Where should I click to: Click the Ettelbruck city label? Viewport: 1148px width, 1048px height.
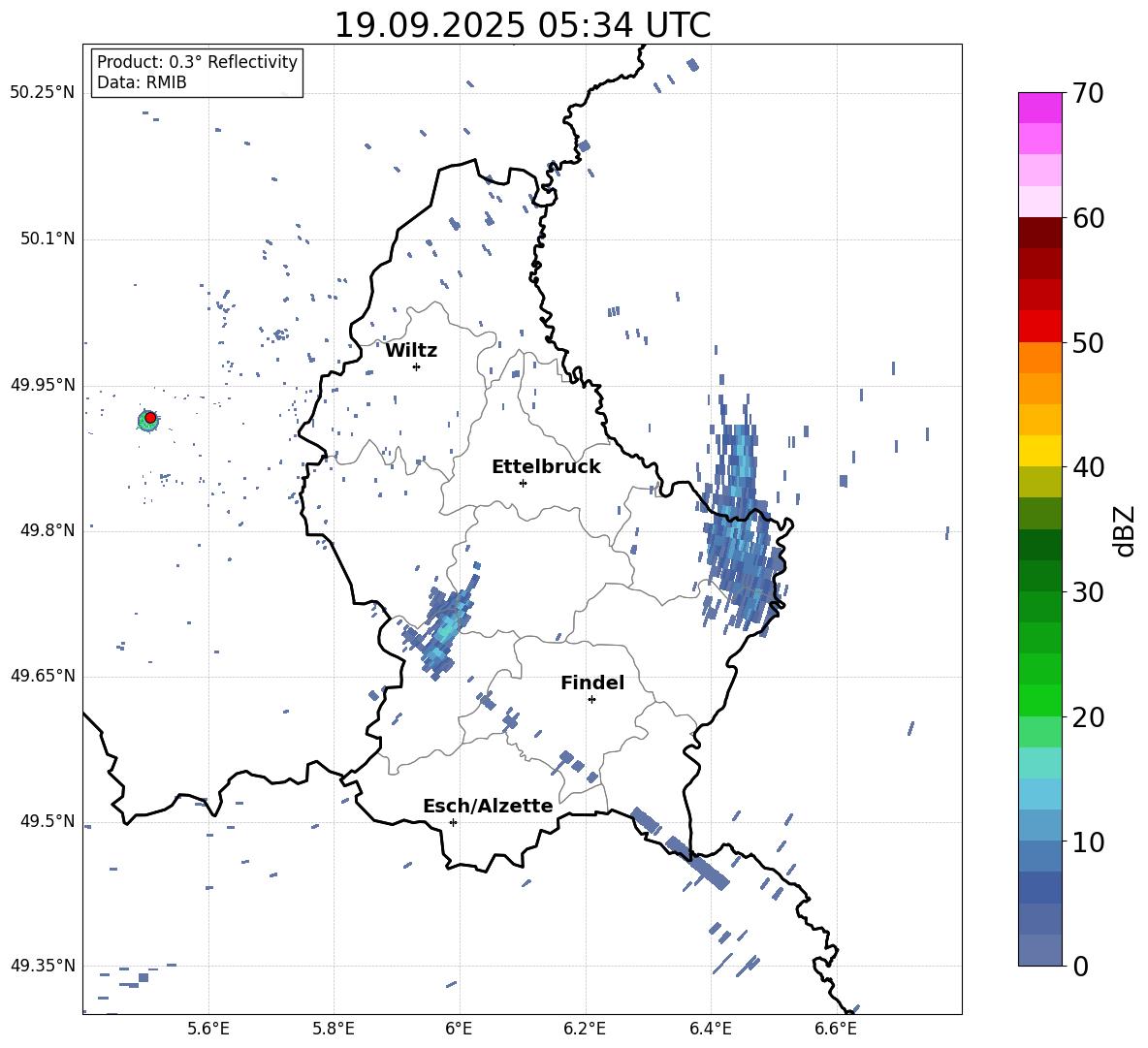[546, 467]
